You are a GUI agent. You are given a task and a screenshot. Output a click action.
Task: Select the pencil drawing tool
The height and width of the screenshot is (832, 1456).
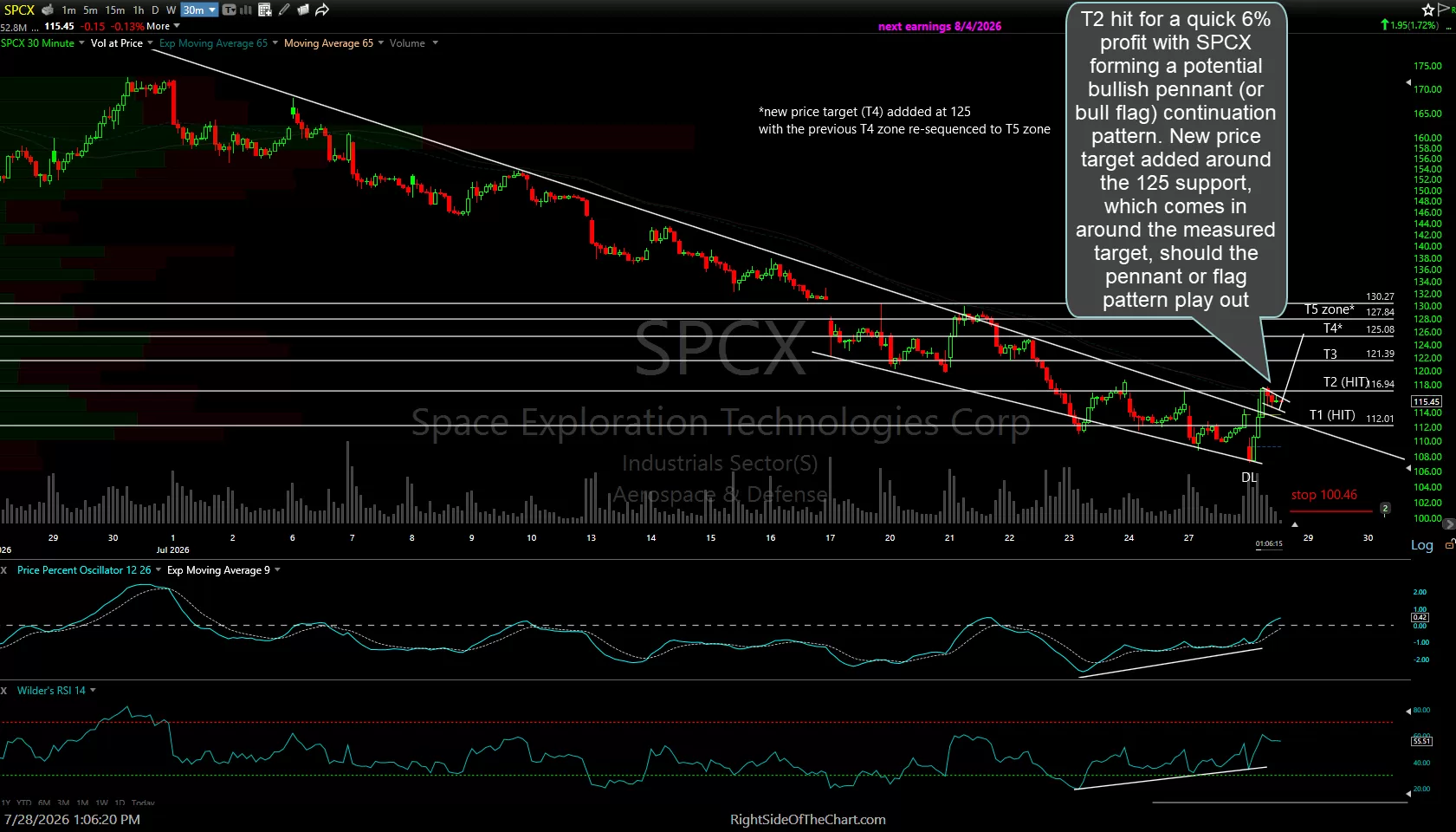[x=284, y=10]
